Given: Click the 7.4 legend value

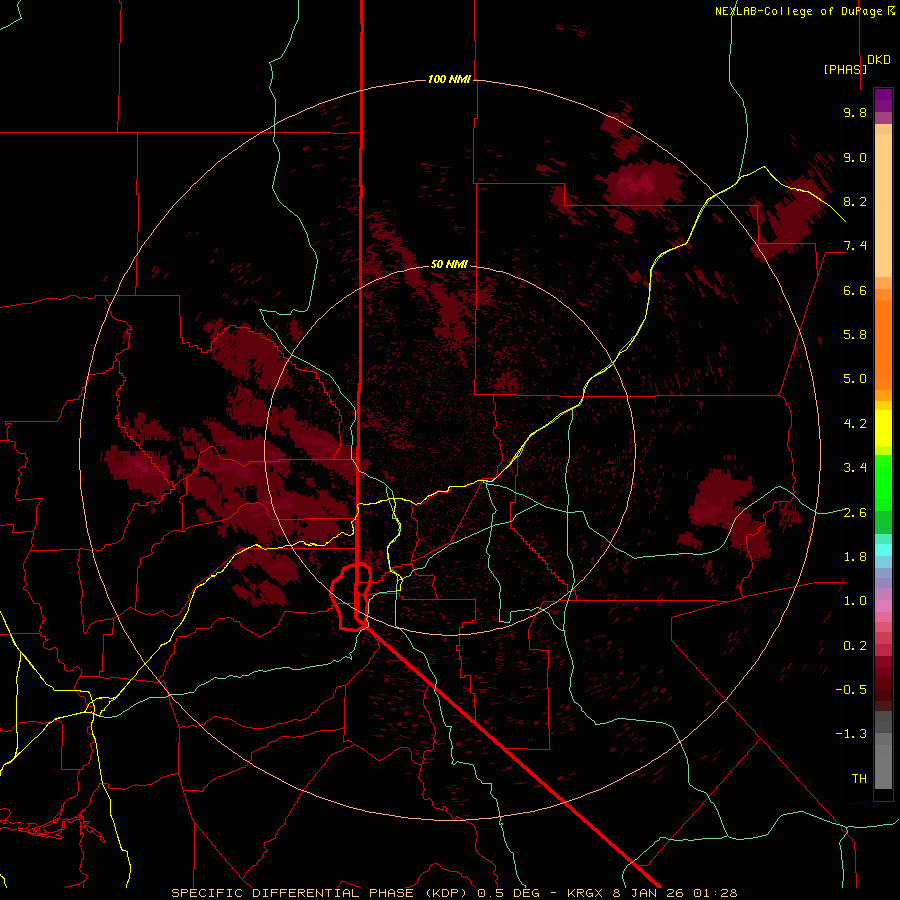Looking at the screenshot, I should tap(855, 246).
